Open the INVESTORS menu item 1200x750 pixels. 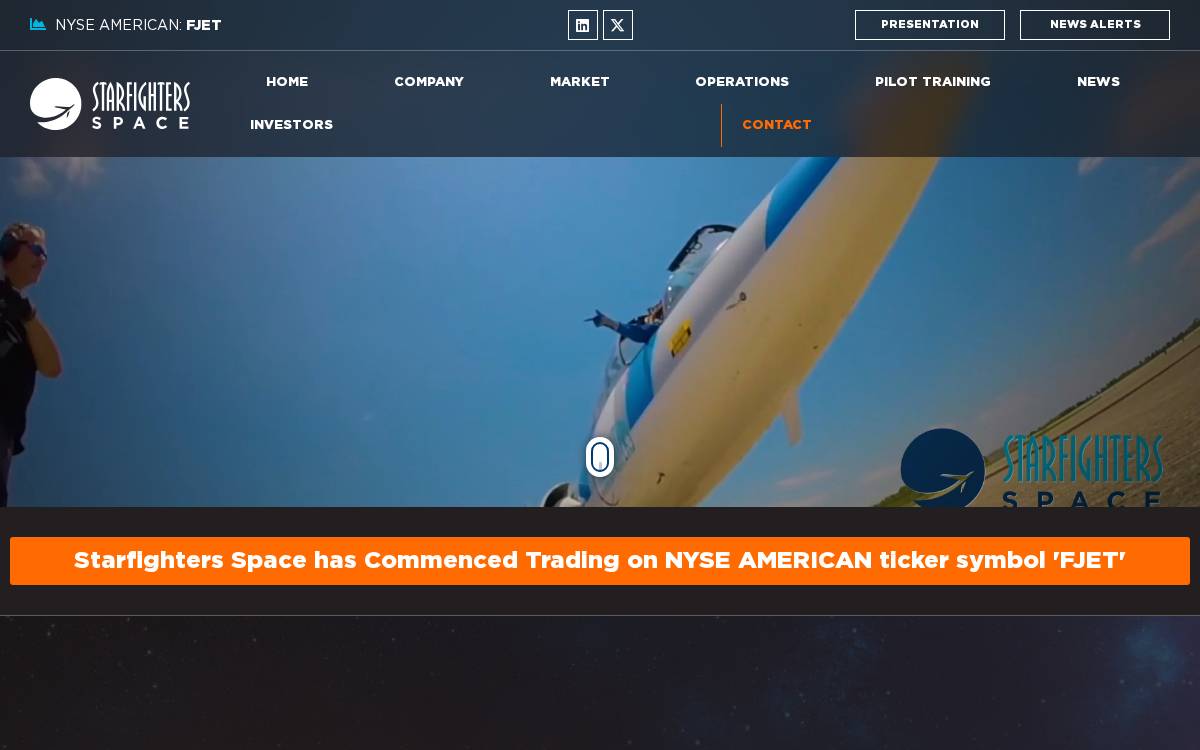pos(291,125)
